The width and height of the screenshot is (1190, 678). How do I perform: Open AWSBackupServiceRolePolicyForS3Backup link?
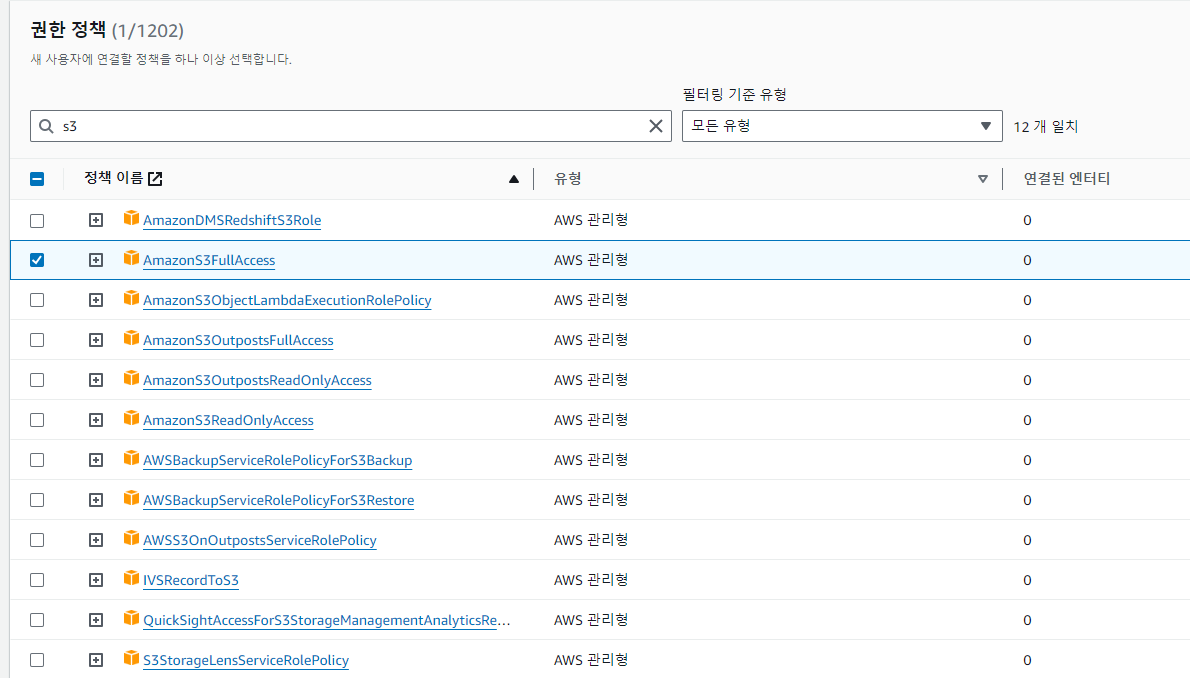point(278,460)
